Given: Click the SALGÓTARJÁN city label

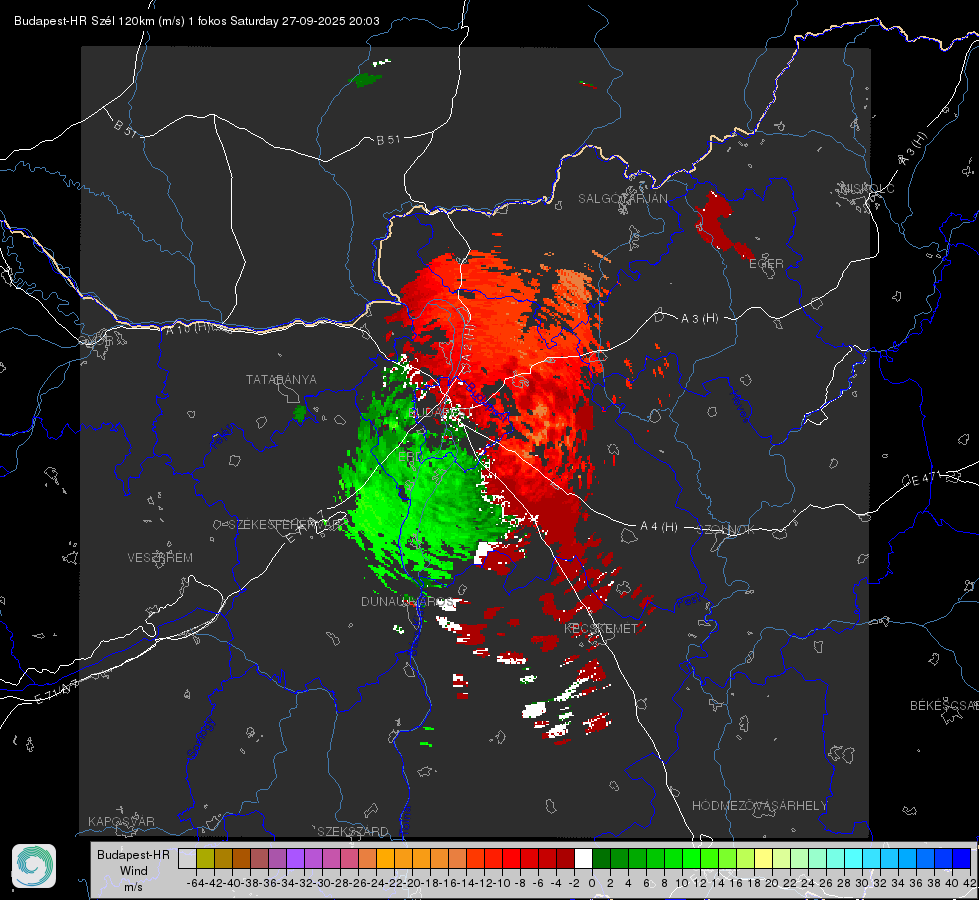Looking at the screenshot, I should click(x=622, y=199).
